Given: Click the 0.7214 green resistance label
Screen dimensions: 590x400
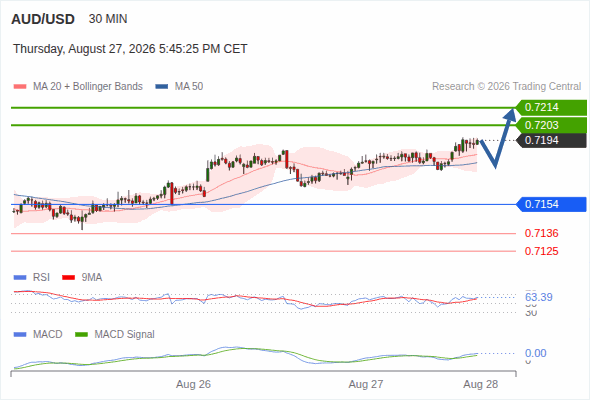Looking at the screenshot, I should tap(551, 108).
